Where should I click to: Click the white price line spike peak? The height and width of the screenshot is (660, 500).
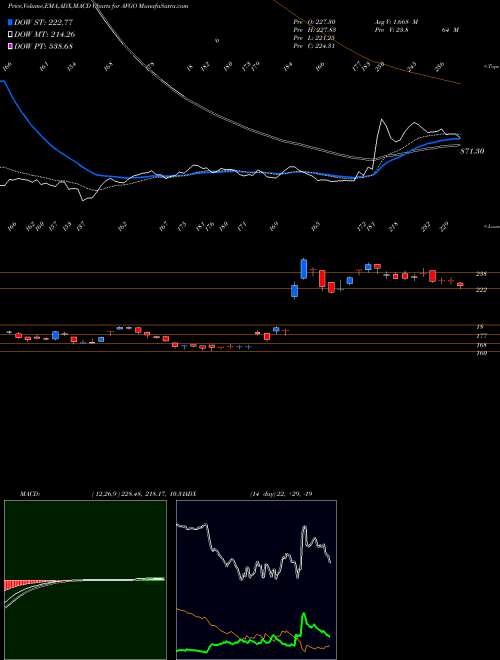[382, 120]
